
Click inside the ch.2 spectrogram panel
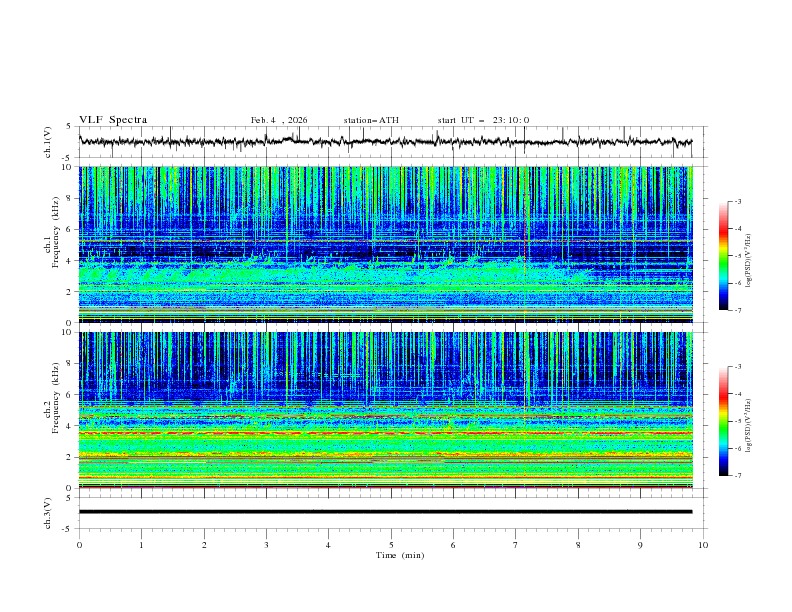click(385, 410)
